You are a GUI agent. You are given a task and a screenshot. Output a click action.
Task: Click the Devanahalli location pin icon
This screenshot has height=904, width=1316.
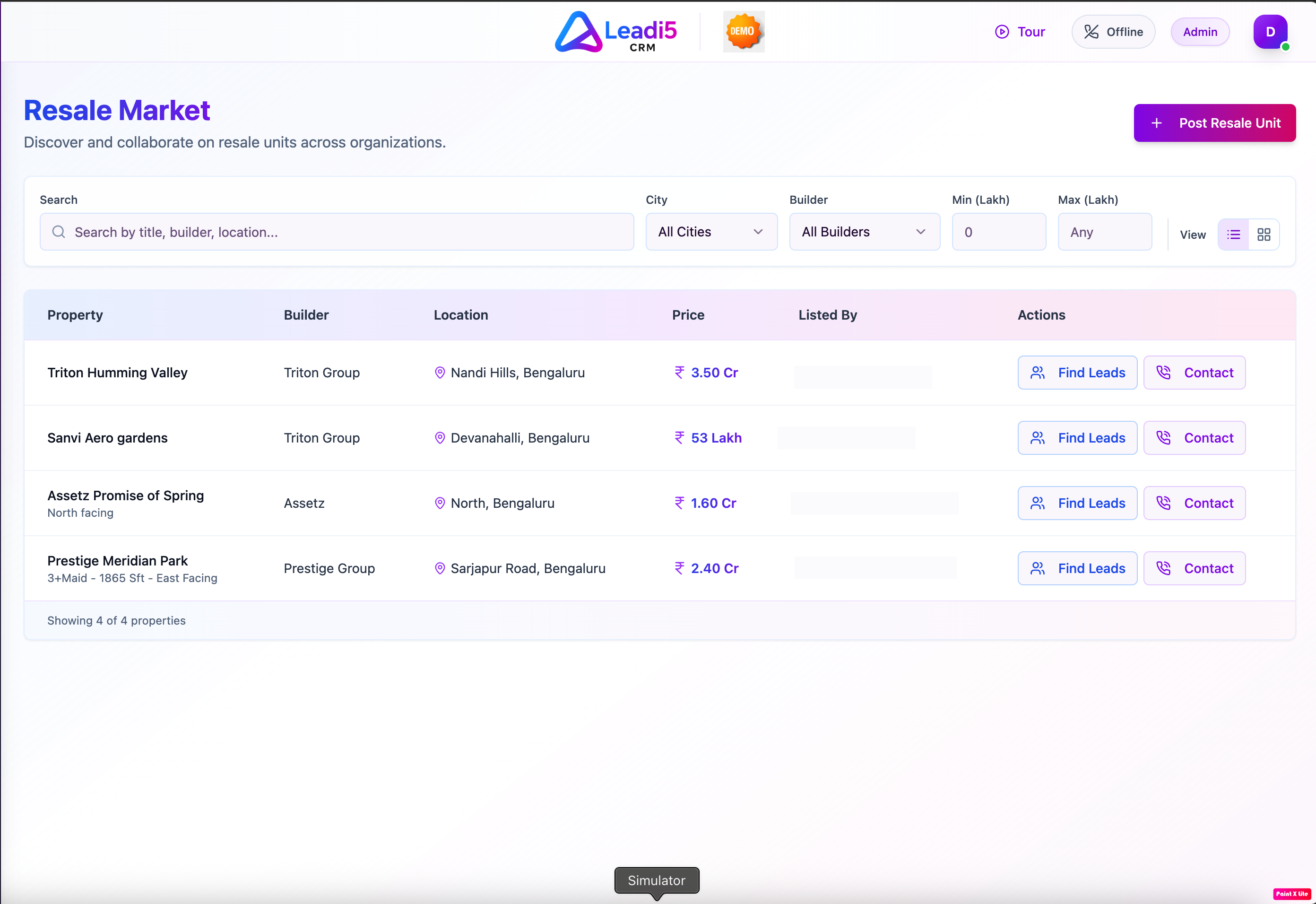click(440, 438)
